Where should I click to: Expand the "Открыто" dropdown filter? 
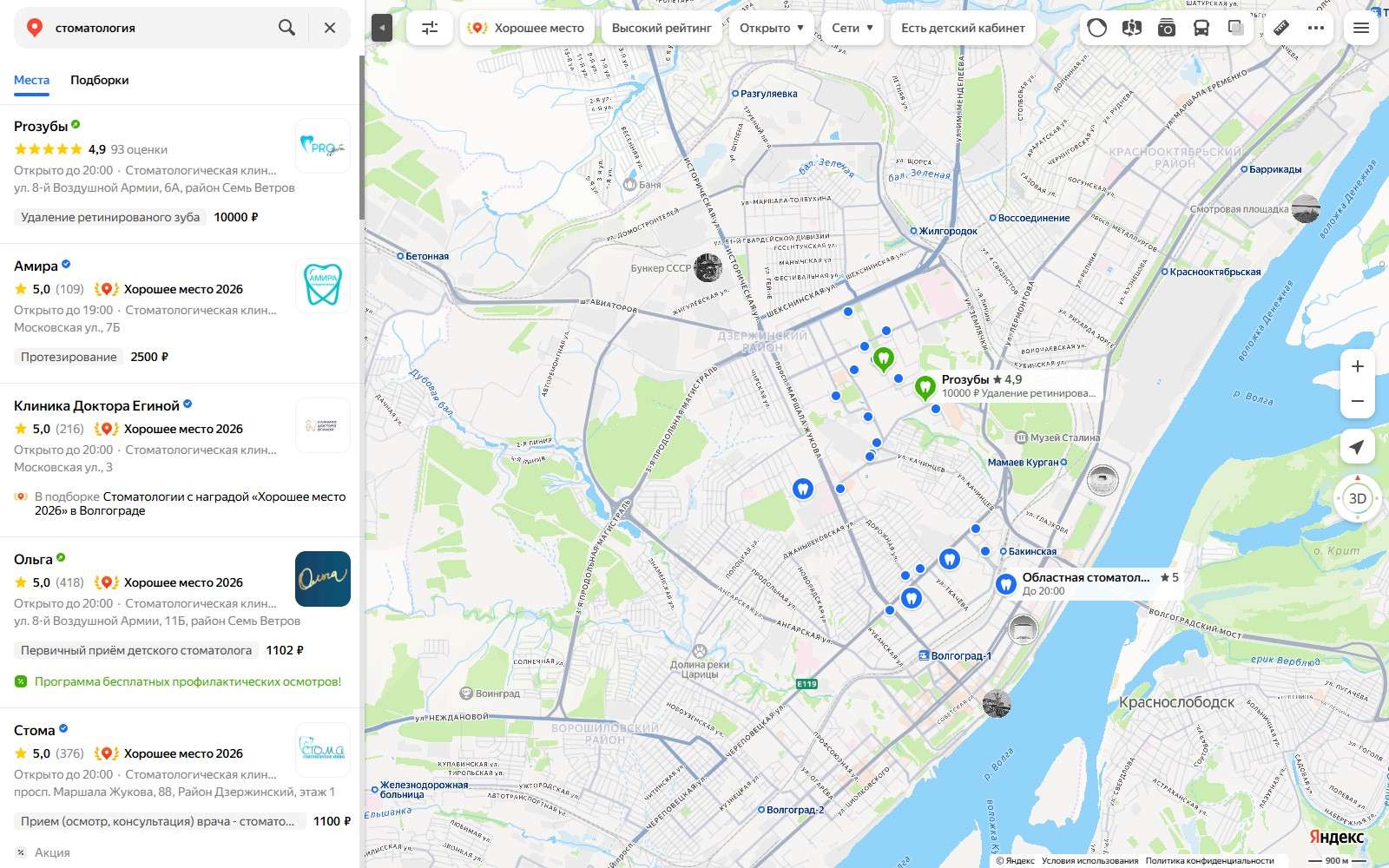(772, 28)
